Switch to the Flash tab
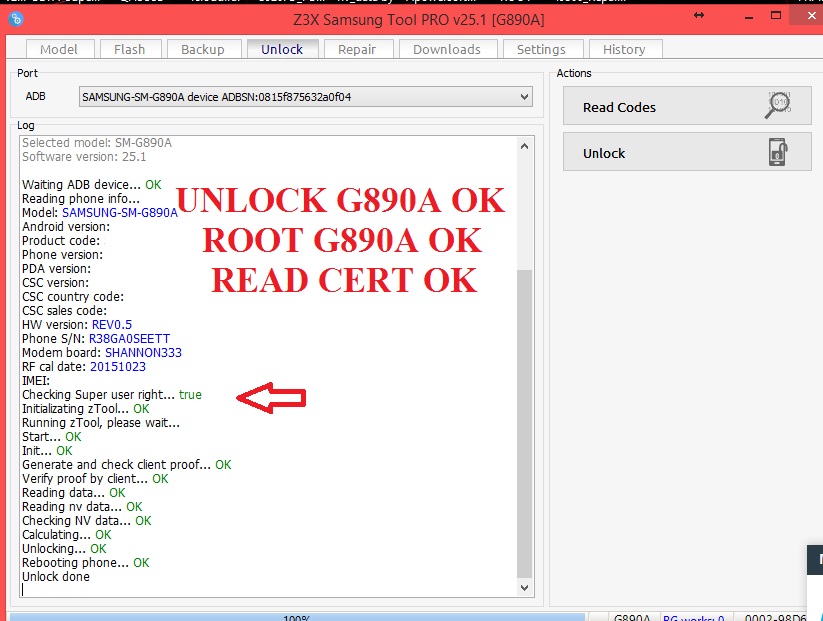 [130, 49]
